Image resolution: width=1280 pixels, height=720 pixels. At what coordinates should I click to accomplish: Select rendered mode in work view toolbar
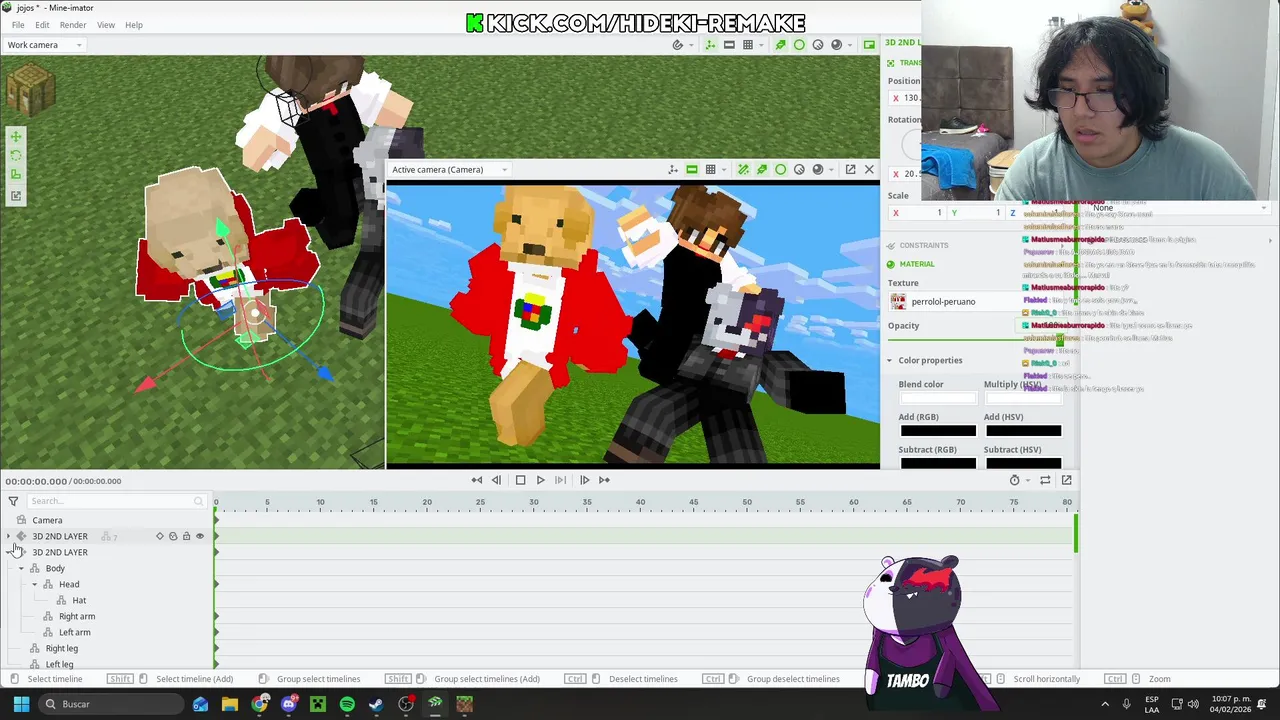[837, 45]
